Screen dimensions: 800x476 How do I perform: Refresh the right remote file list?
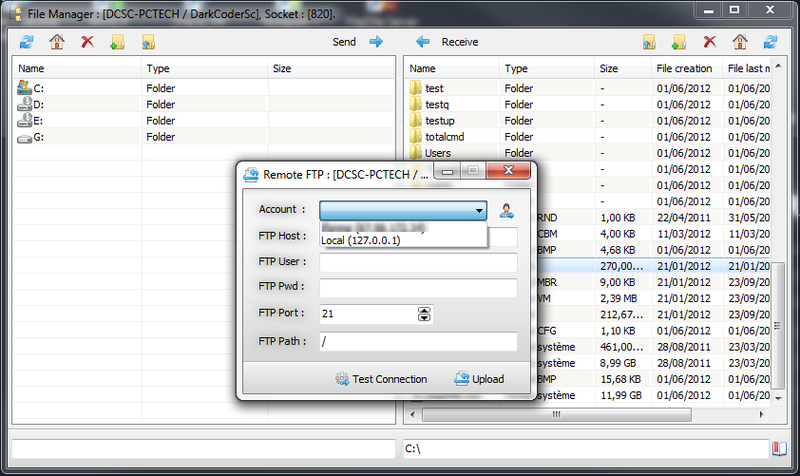(770, 42)
